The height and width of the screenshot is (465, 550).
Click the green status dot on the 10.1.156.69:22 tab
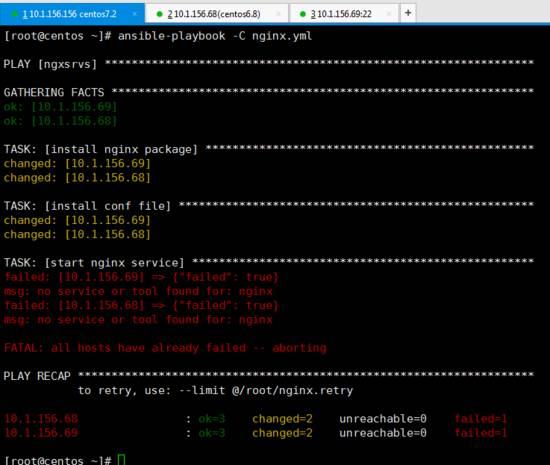[303, 14]
